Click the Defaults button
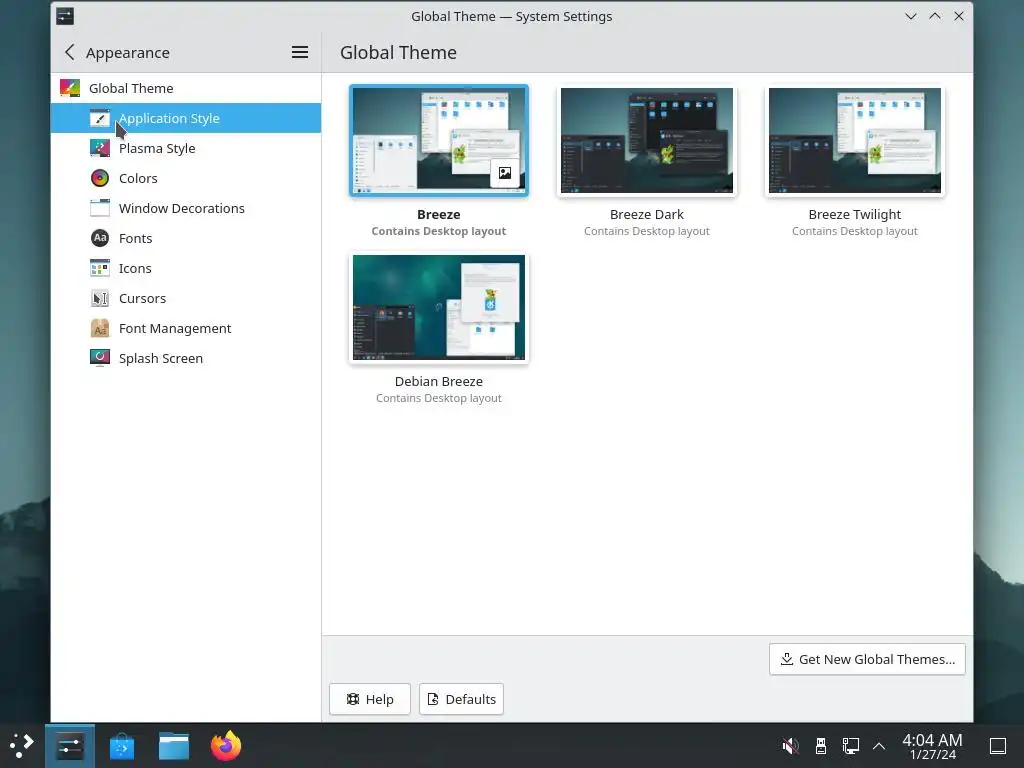This screenshot has height=768, width=1024. coord(461,699)
